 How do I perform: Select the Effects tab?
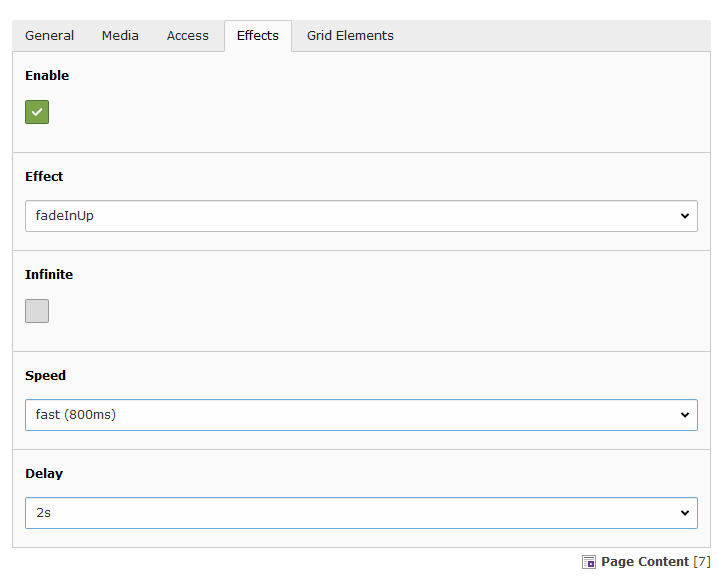click(257, 36)
